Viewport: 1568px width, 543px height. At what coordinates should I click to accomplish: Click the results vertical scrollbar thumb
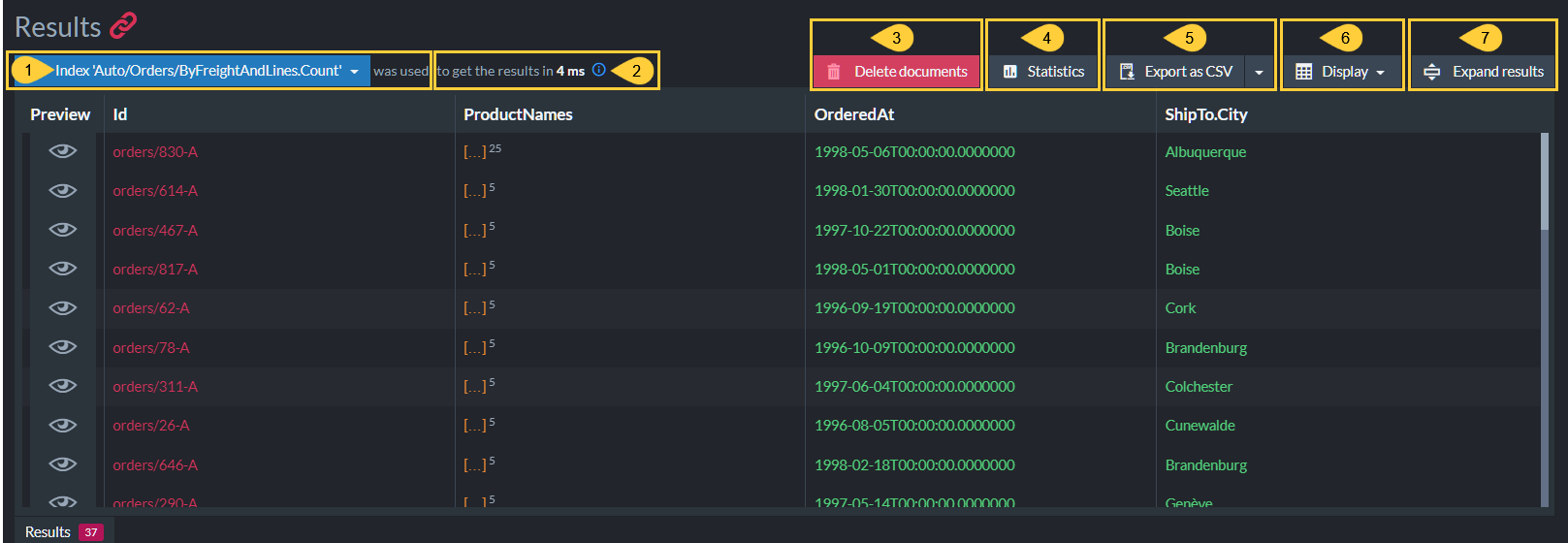tap(1545, 181)
